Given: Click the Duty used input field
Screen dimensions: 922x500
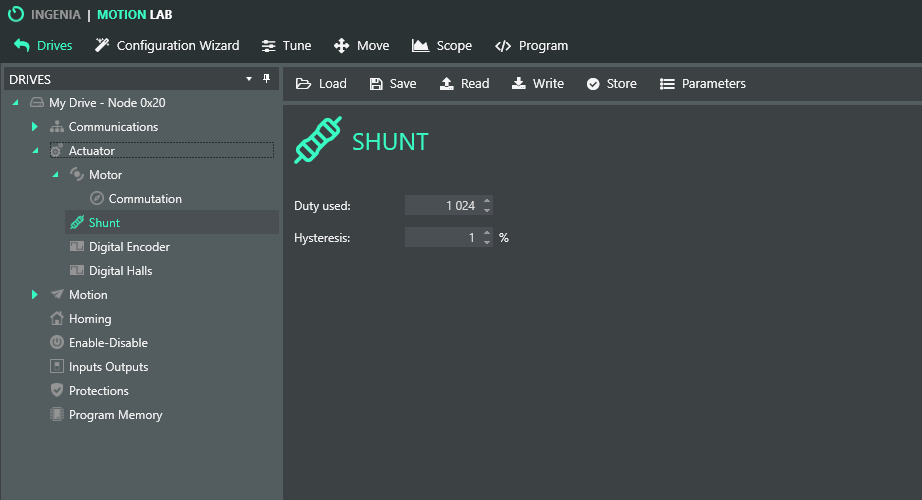Looking at the screenshot, I should coord(441,206).
